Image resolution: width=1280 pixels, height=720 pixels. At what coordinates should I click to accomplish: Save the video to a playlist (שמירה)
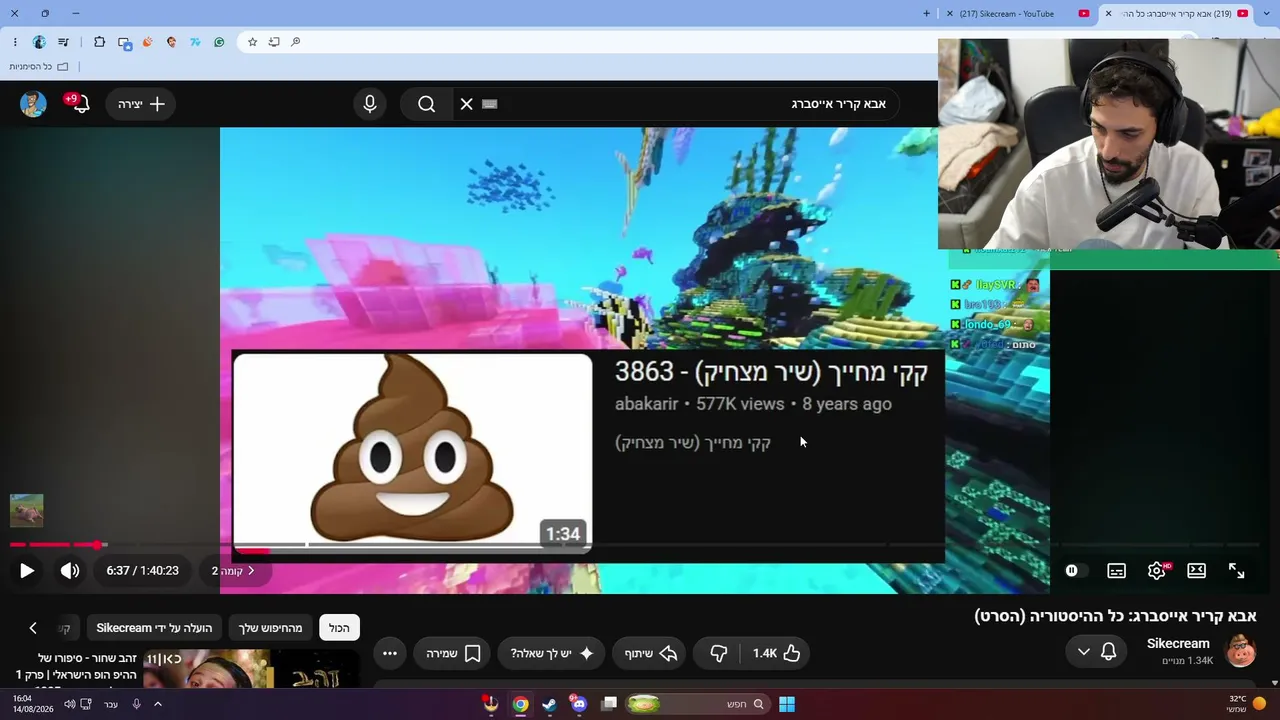click(453, 653)
